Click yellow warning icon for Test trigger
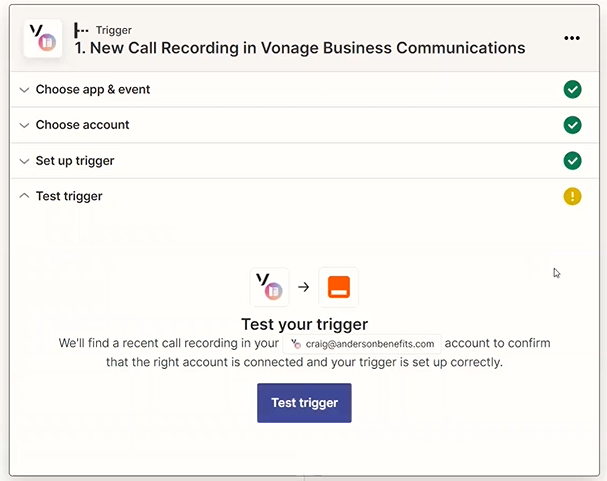607x481 pixels. click(572, 196)
